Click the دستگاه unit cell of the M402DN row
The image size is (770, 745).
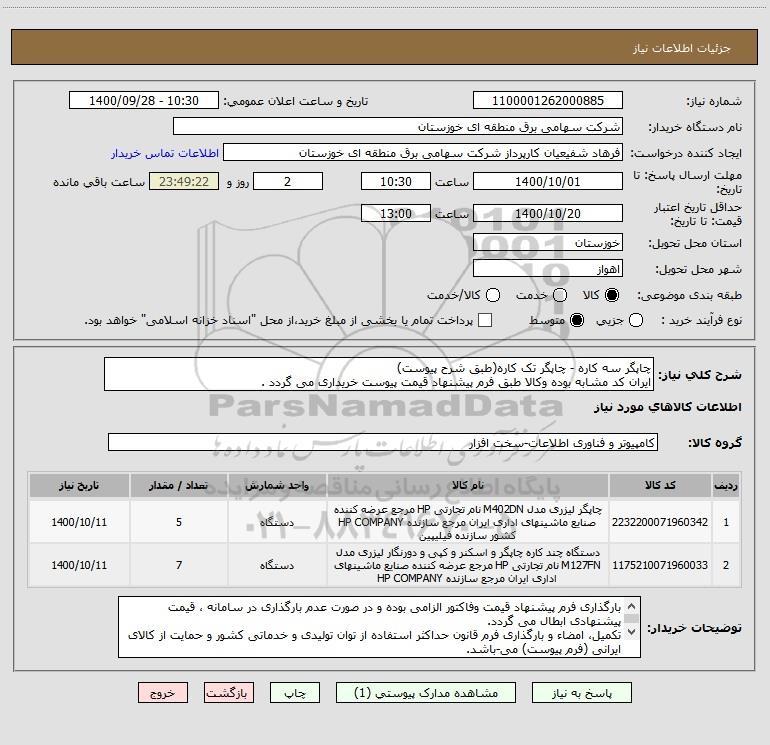pyautogui.click(x=277, y=522)
